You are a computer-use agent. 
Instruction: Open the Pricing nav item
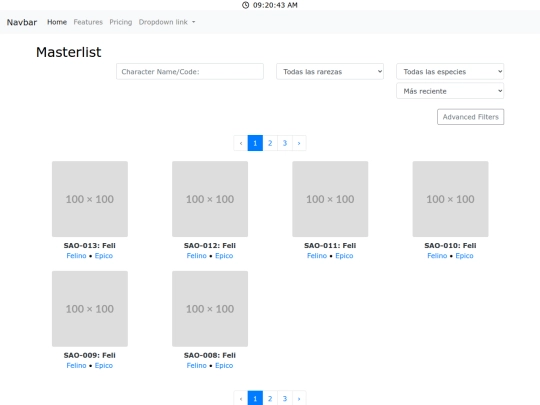coord(121,22)
